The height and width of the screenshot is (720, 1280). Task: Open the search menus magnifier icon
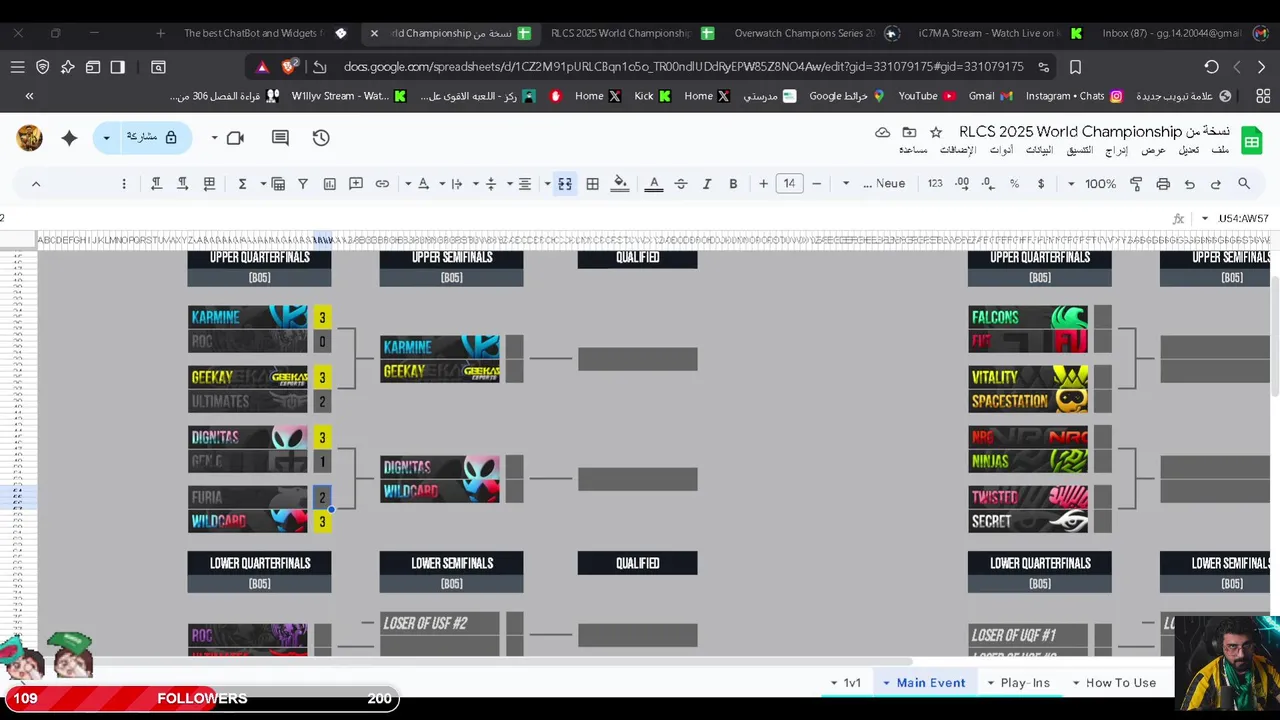[x=1244, y=184]
